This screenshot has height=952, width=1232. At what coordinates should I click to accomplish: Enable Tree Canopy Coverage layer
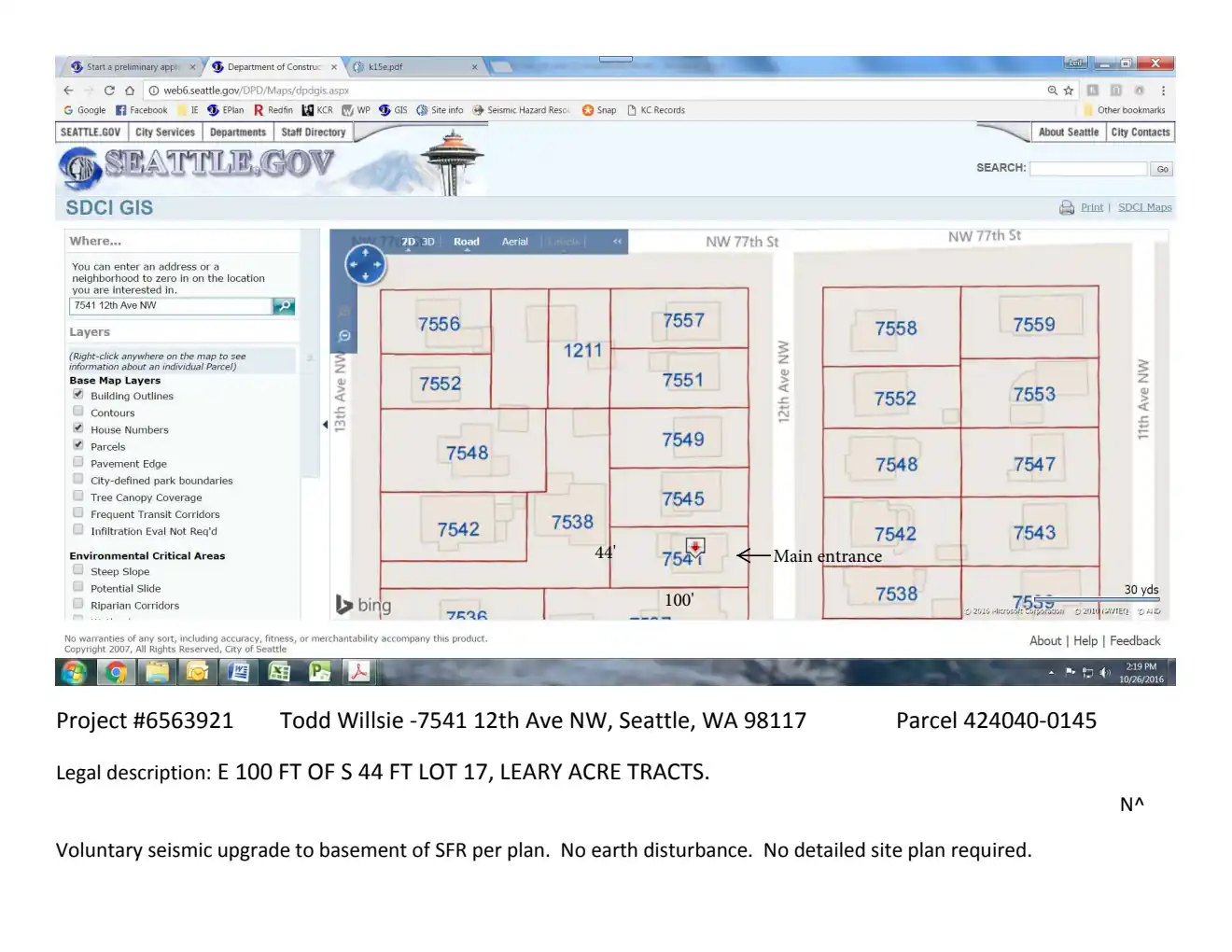(78, 496)
